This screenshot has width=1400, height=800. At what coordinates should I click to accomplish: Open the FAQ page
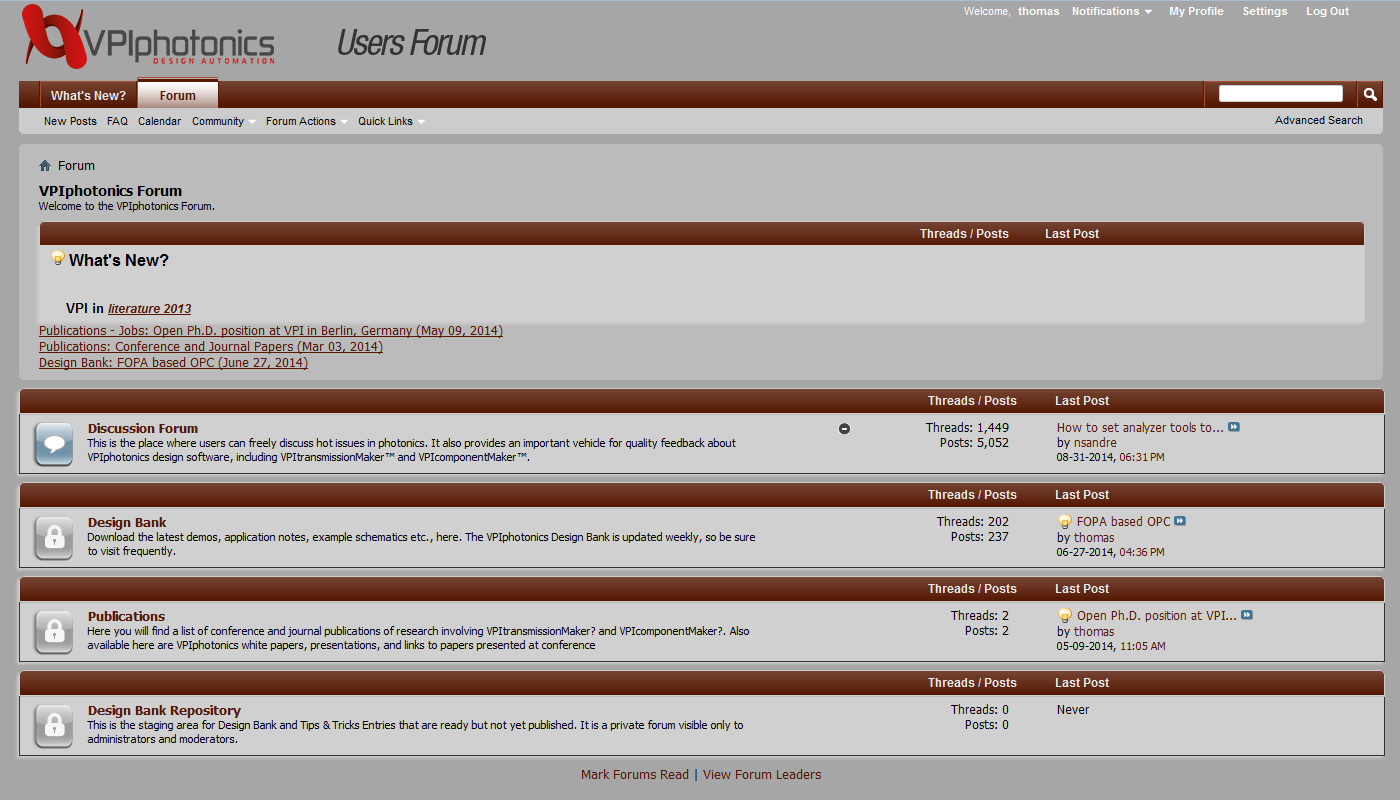point(117,121)
